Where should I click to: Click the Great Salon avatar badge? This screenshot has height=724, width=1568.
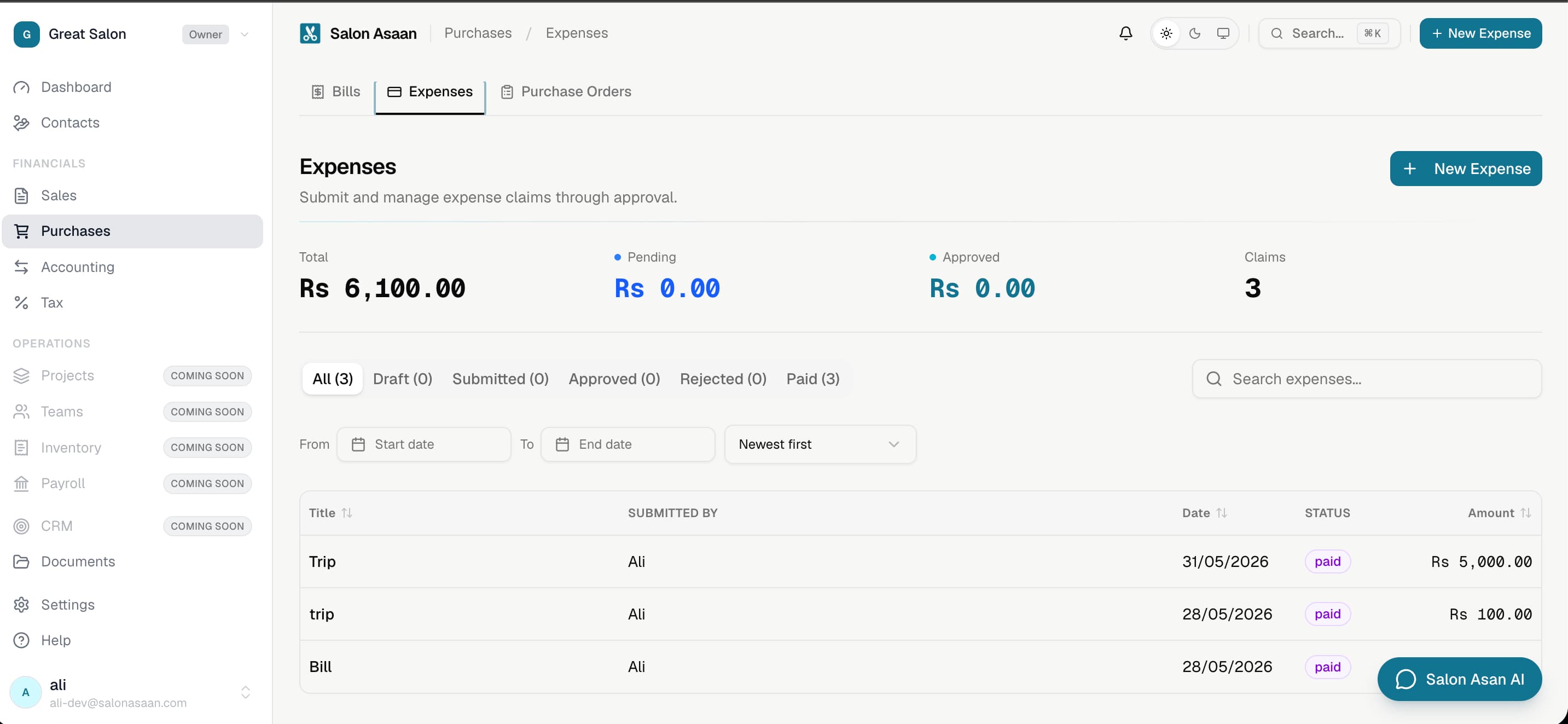pyautogui.click(x=26, y=34)
